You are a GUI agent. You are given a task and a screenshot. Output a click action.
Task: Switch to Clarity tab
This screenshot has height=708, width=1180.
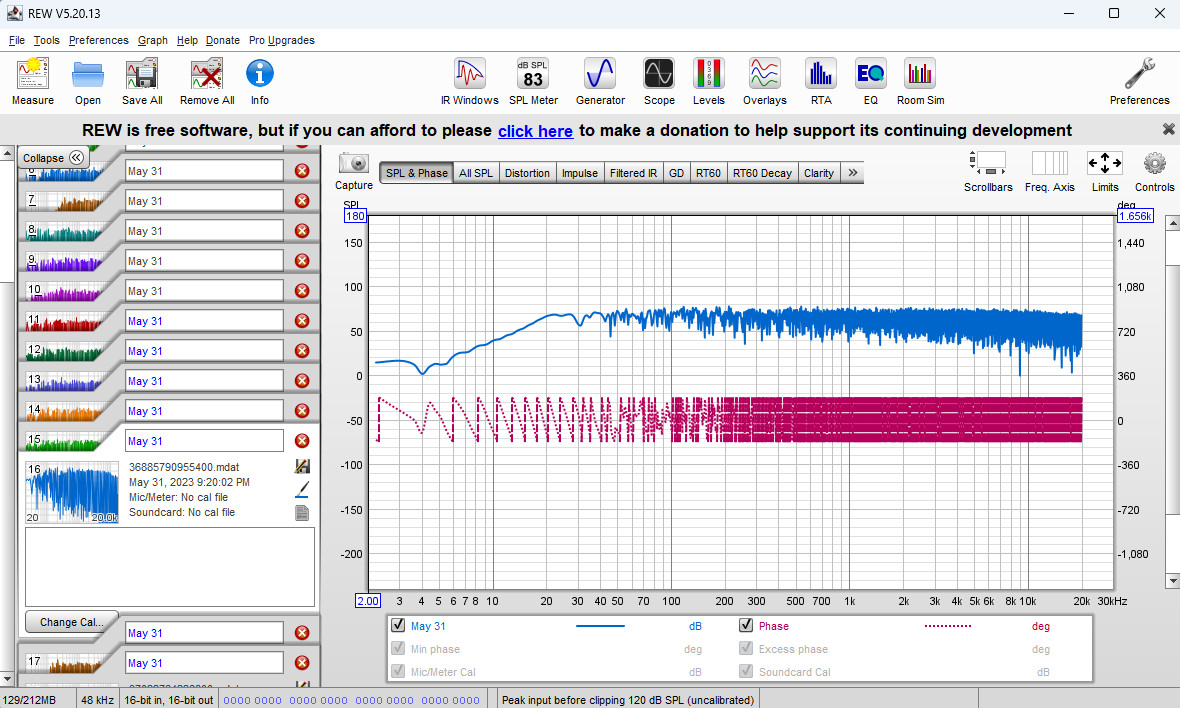[818, 173]
